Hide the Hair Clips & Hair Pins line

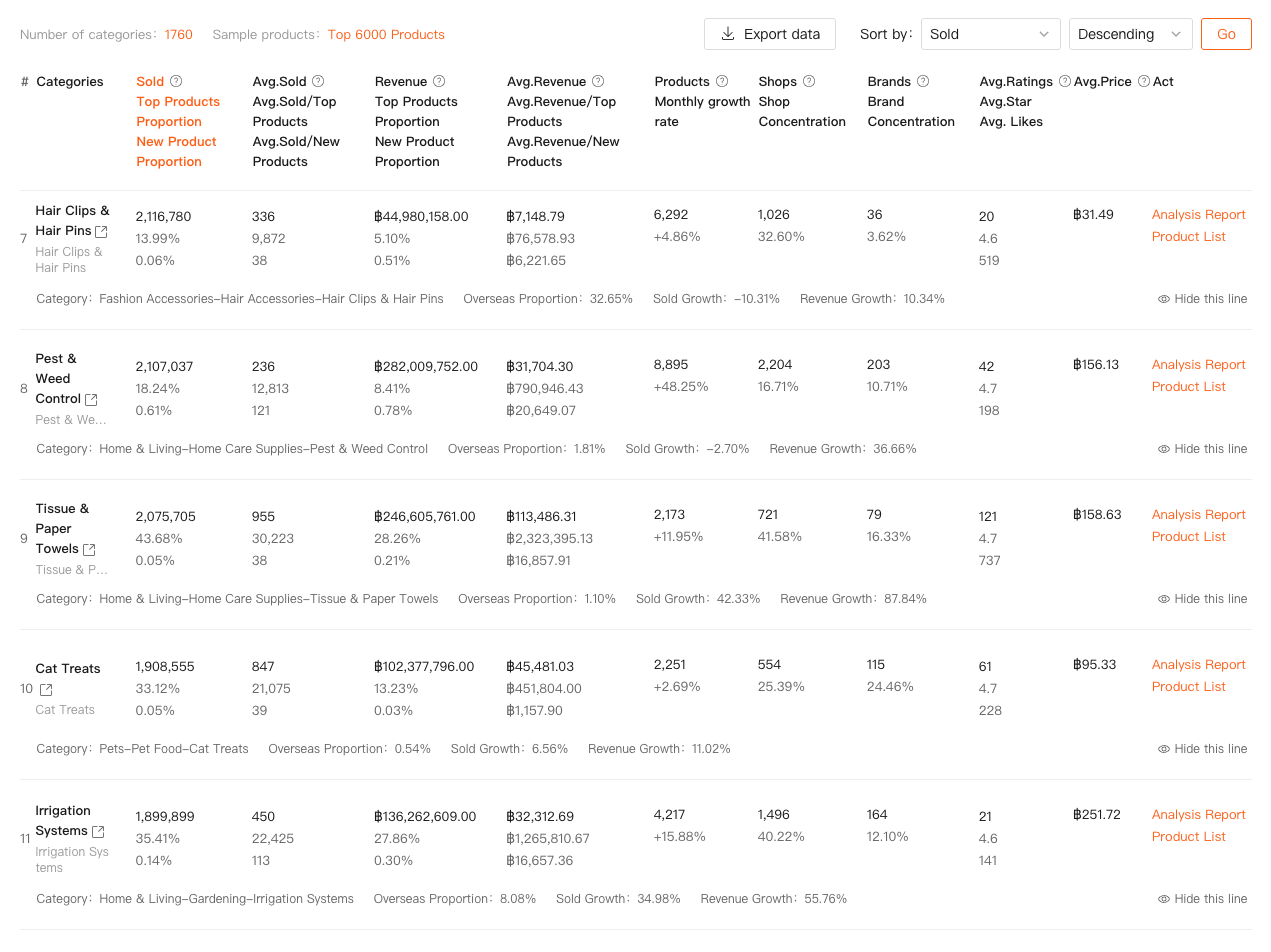coord(1202,299)
